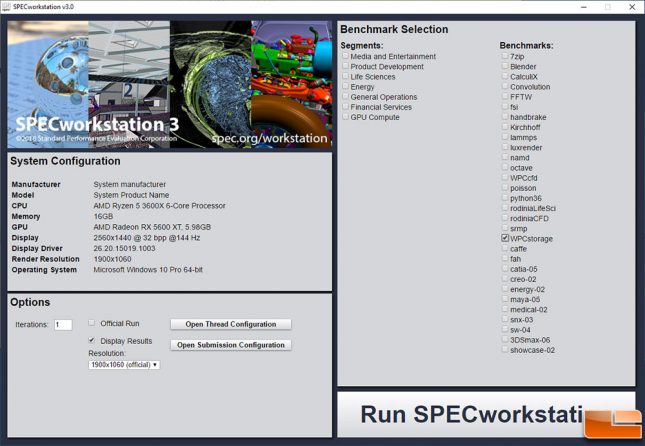Image resolution: width=645 pixels, height=446 pixels.
Task: Click the SPECworkstation 3 banner image
Action: [x=169, y=84]
